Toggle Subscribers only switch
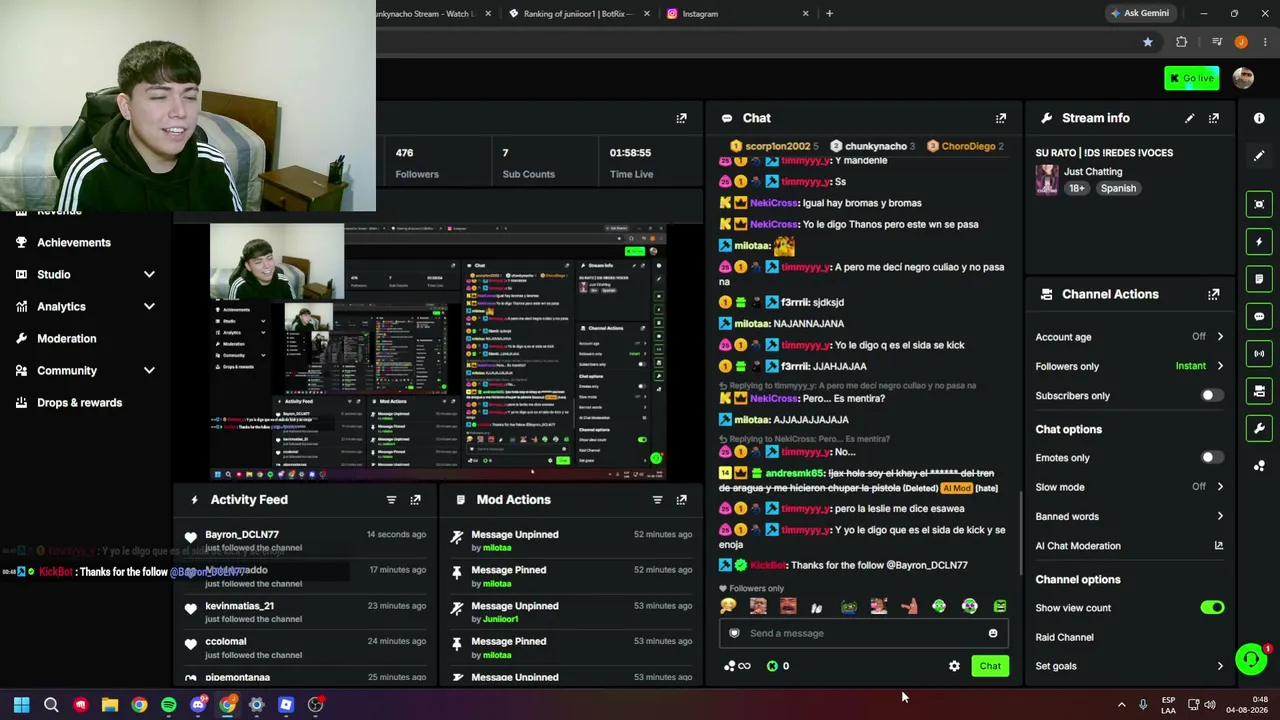The image size is (1280, 720). [x=1211, y=396]
